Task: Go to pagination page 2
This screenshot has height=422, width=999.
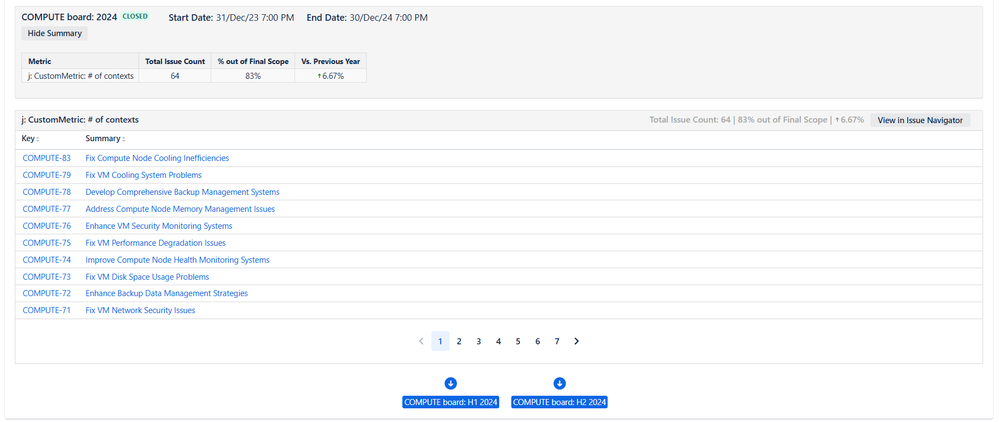Action: coord(459,341)
